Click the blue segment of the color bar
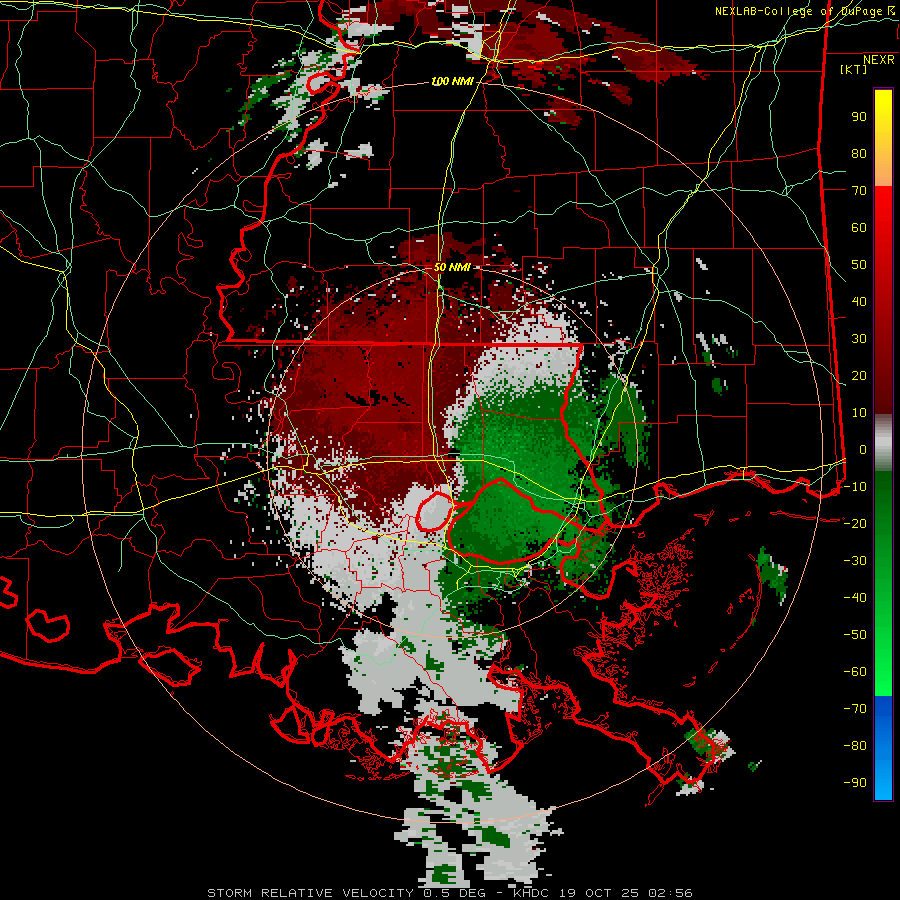 click(x=883, y=747)
